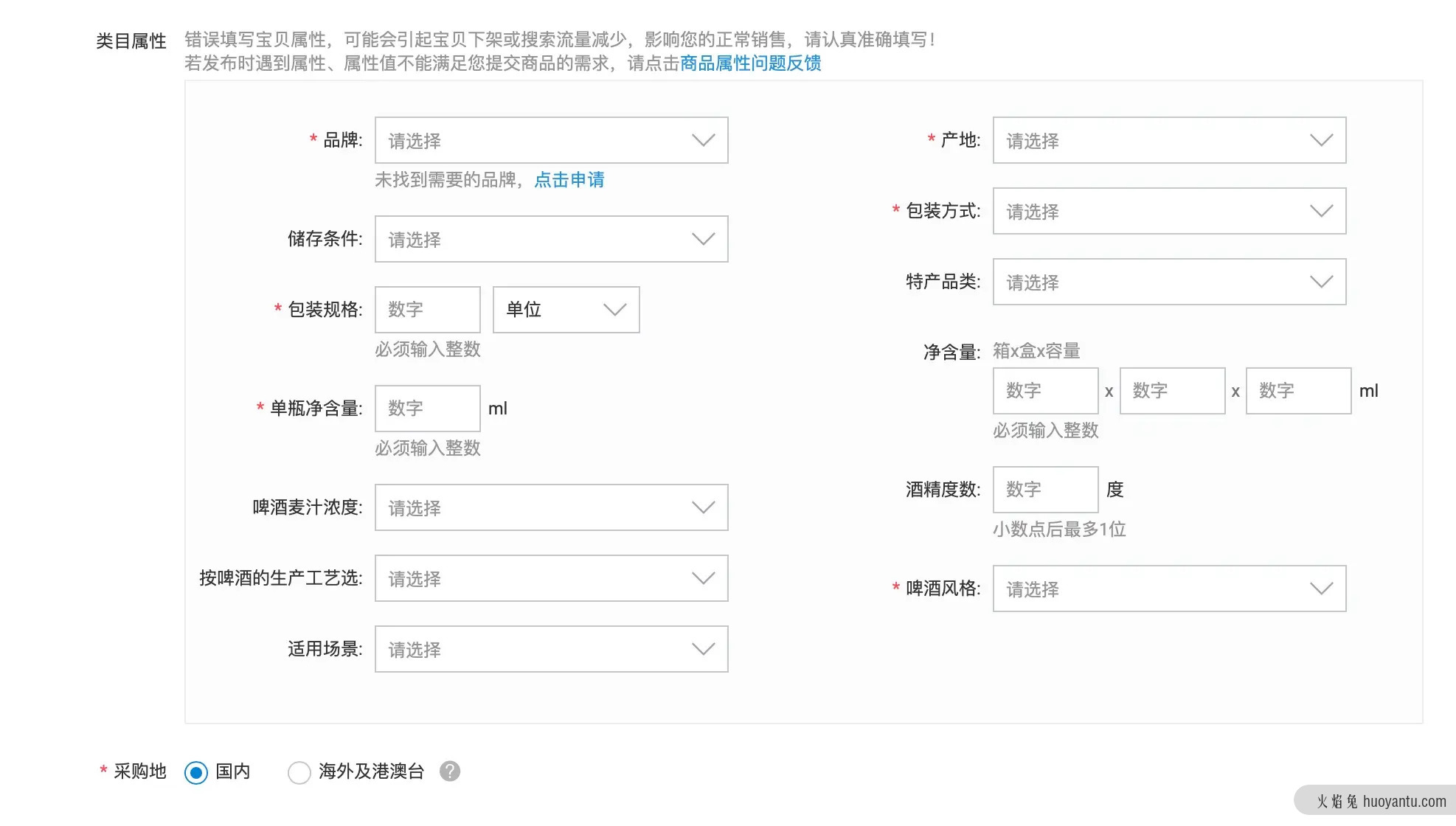This screenshot has height=826, width=1456.
Task: Select the 国内 radio button
Action: pyautogui.click(x=196, y=772)
